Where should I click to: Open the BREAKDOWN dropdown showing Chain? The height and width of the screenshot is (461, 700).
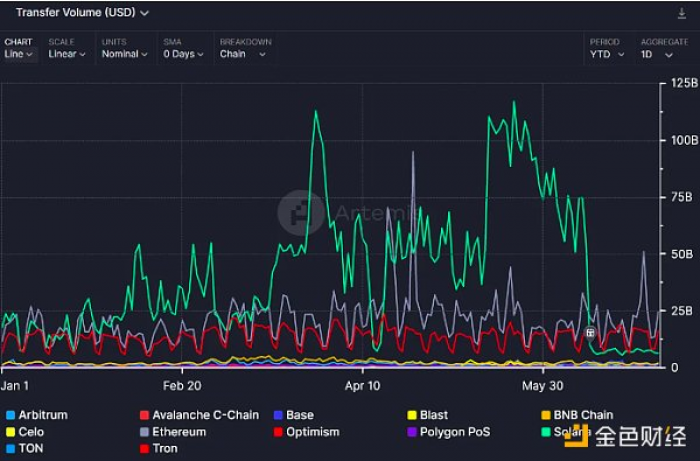(x=245, y=48)
